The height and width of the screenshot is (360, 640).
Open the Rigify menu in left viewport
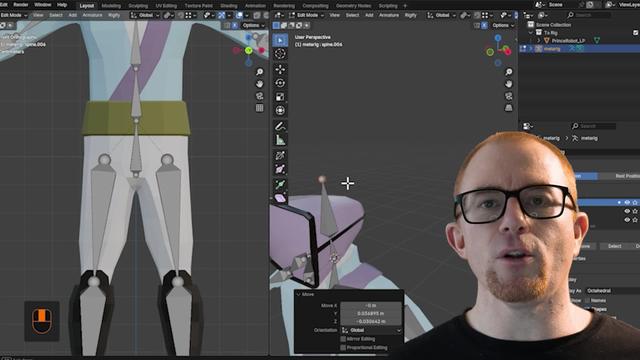[x=114, y=15]
